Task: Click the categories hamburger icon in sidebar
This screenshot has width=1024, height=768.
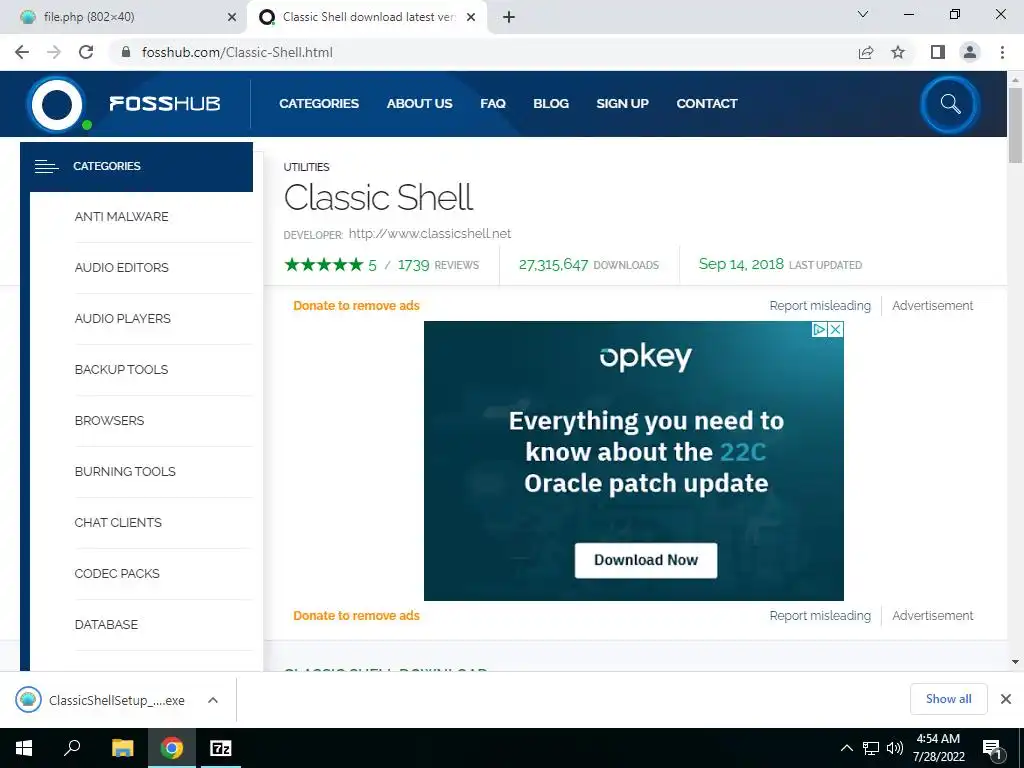Action: pyautogui.click(x=46, y=167)
